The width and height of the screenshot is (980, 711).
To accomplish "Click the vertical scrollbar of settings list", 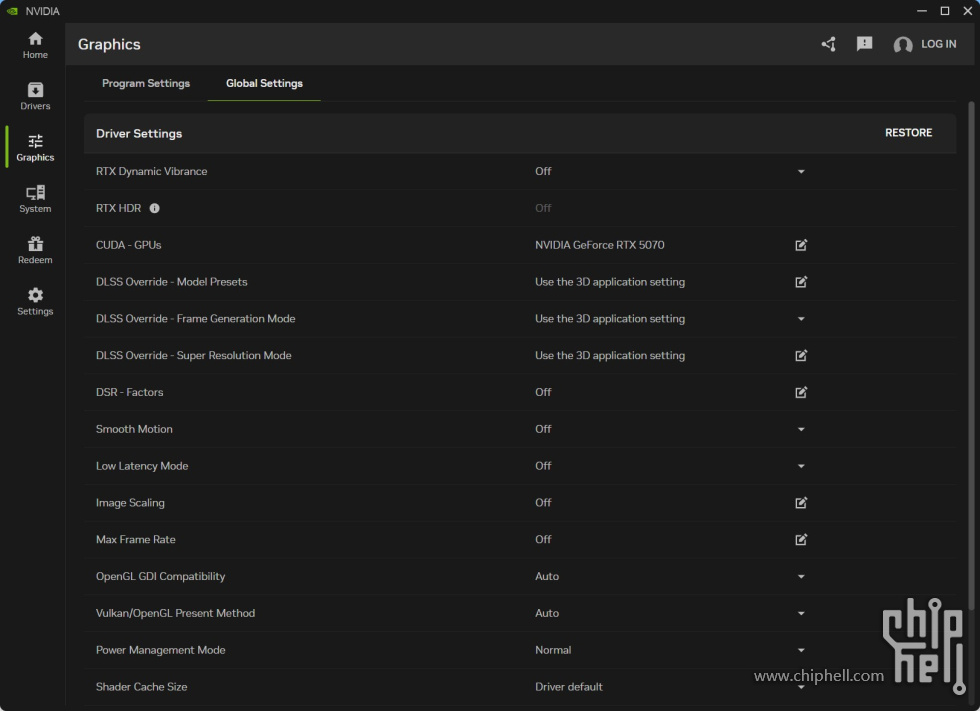I will pos(971,356).
